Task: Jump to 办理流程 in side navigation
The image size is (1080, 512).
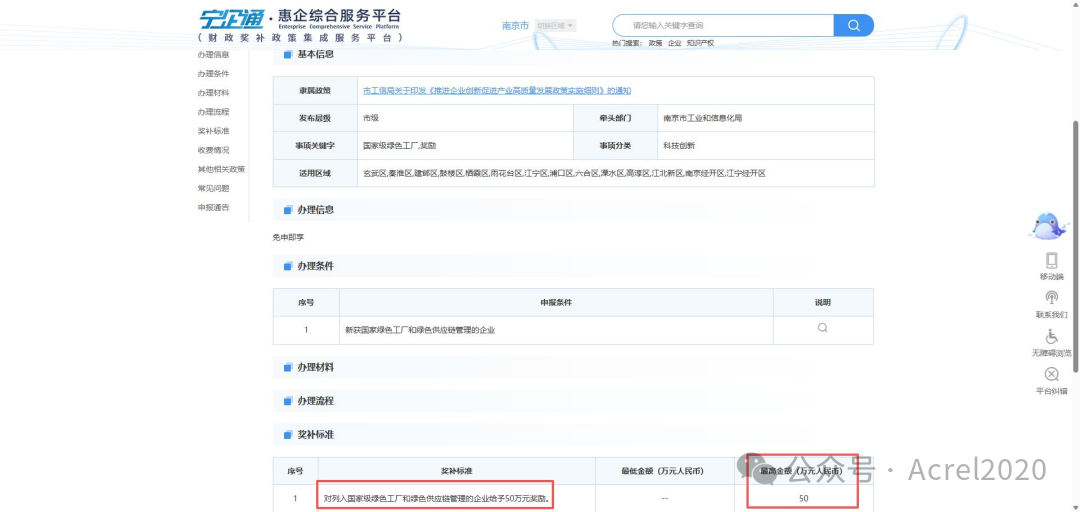Action: coord(214,112)
